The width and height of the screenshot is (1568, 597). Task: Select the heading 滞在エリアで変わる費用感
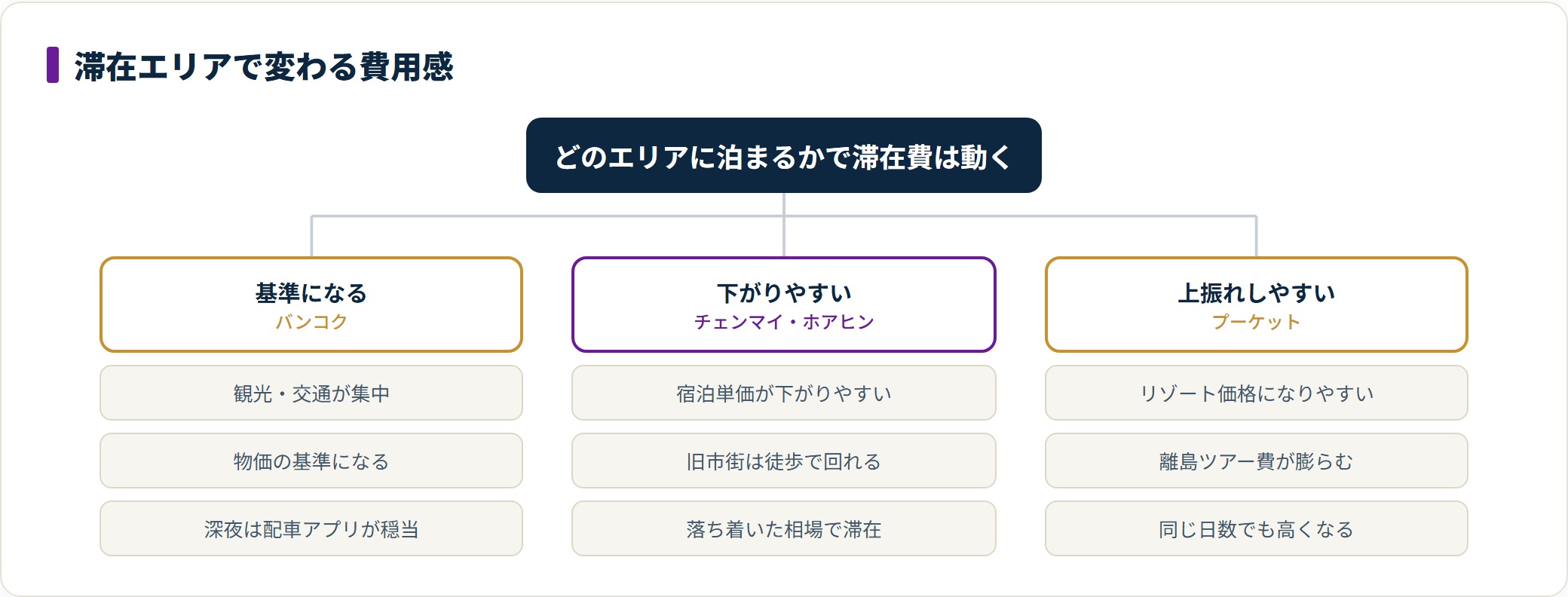264,66
